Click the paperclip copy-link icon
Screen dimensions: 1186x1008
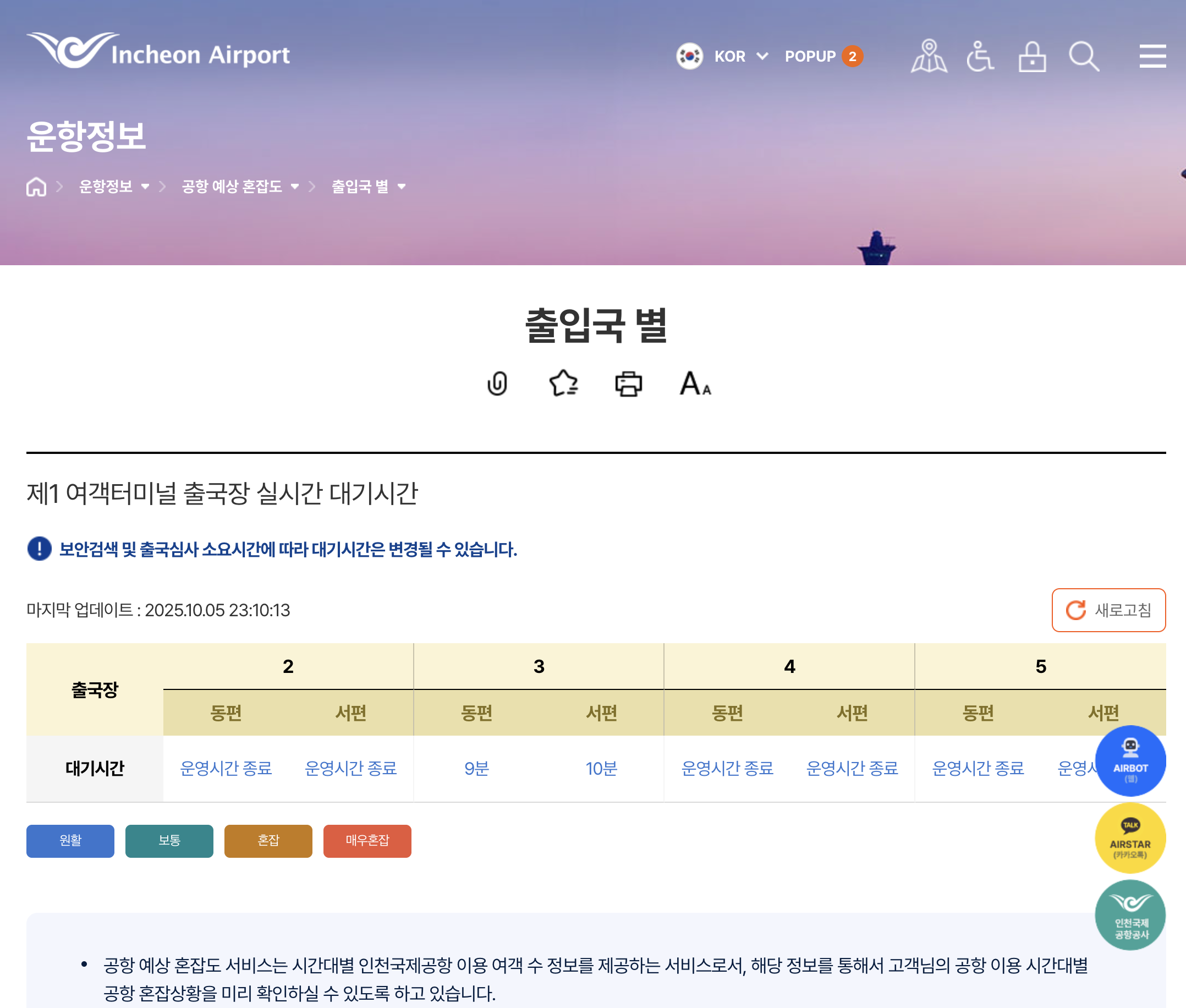click(497, 383)
